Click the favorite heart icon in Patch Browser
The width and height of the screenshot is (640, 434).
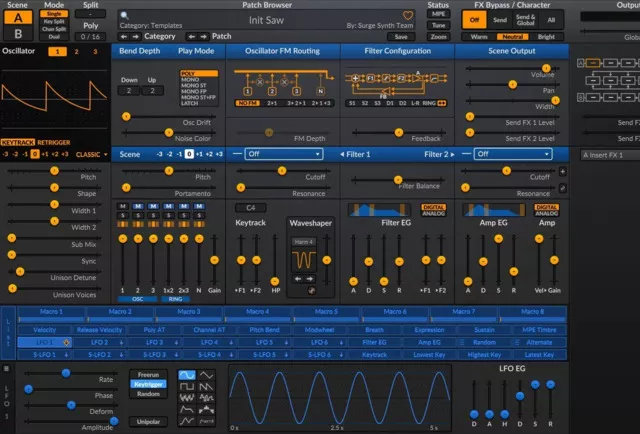tap(407, 15)
